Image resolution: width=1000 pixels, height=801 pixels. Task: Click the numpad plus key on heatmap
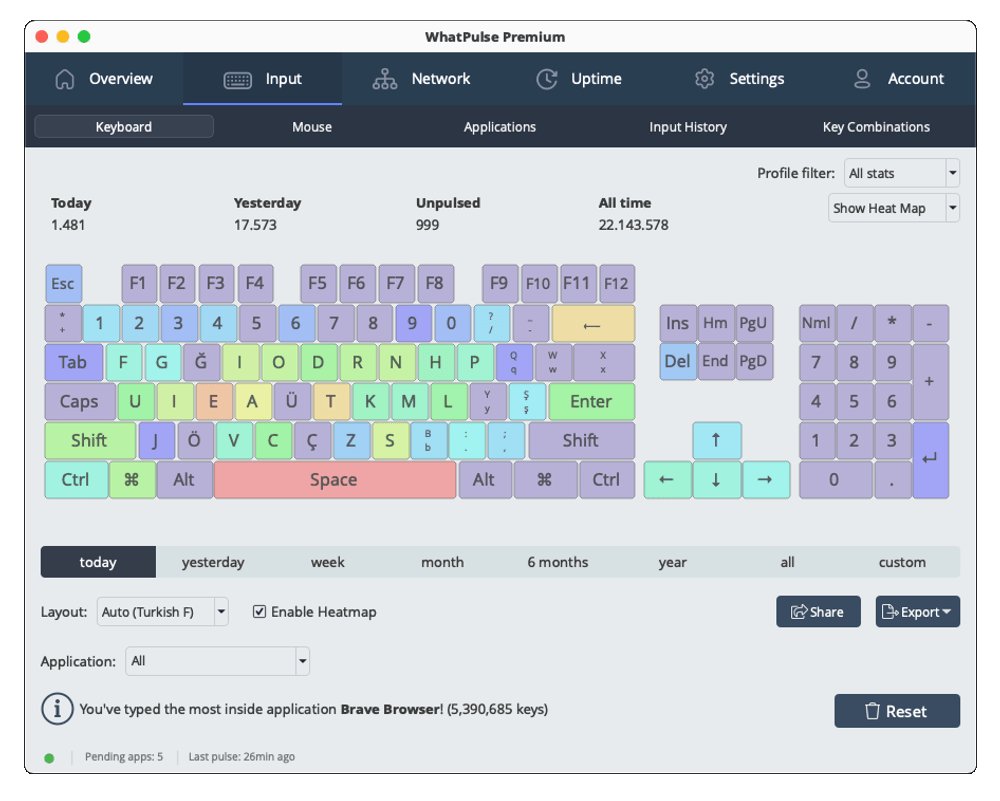(930, 381)
